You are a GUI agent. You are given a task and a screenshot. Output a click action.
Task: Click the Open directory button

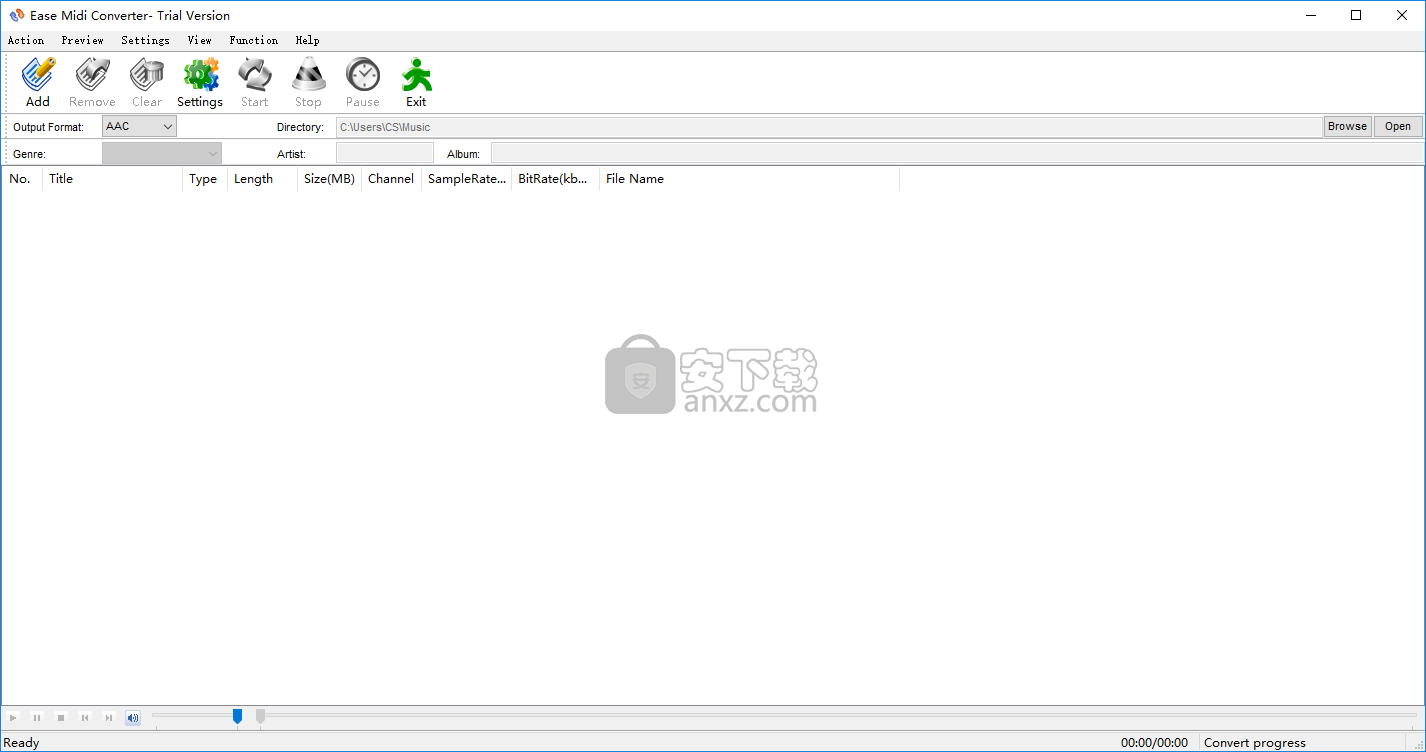tap(1398, 127)
